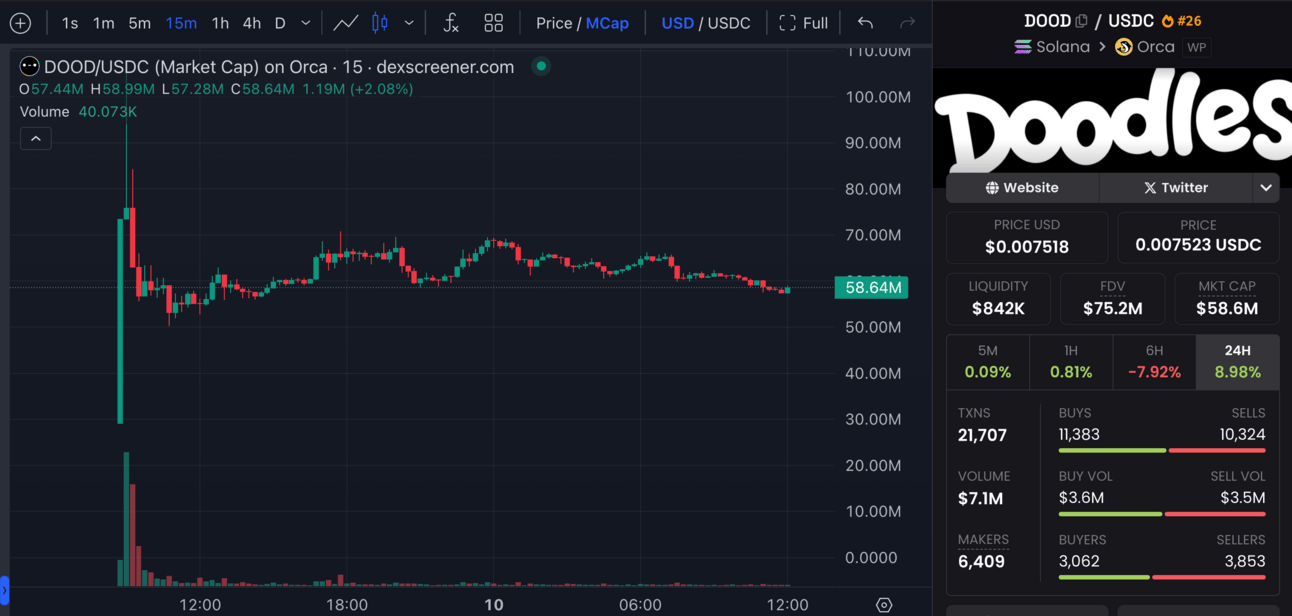Image resolution: width=1292 pixels, height=616 pixels.
Task: Expand the social links dropdown chevron
Action: click(x=1266, y=187)
